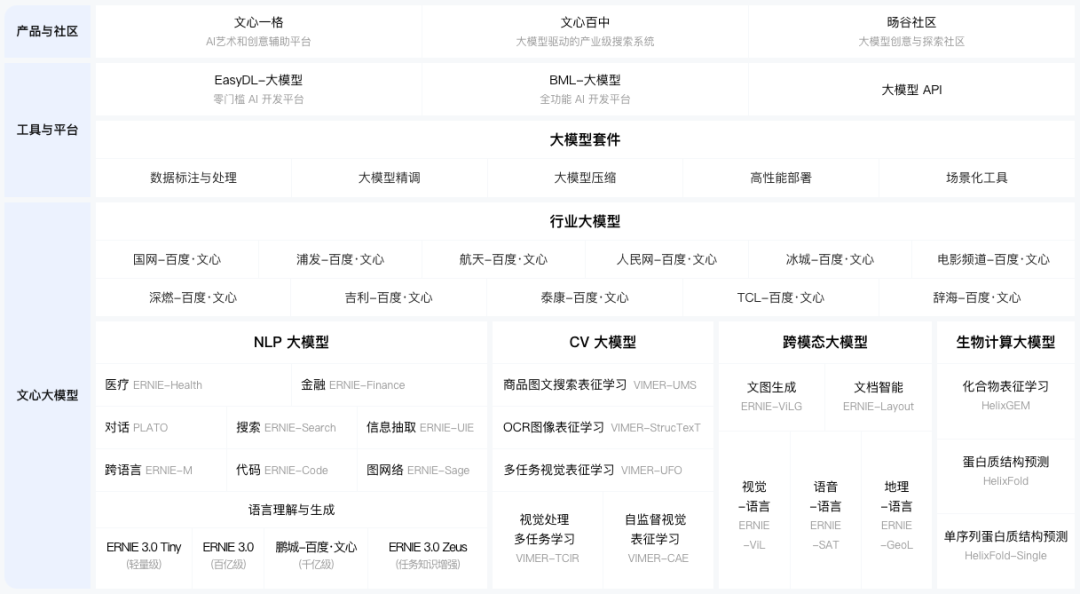Image resolution: width=1080 pixels, height=594 pixels.
Task: Select 大模型压缩 cell
Action: click(x=585, y=178)
